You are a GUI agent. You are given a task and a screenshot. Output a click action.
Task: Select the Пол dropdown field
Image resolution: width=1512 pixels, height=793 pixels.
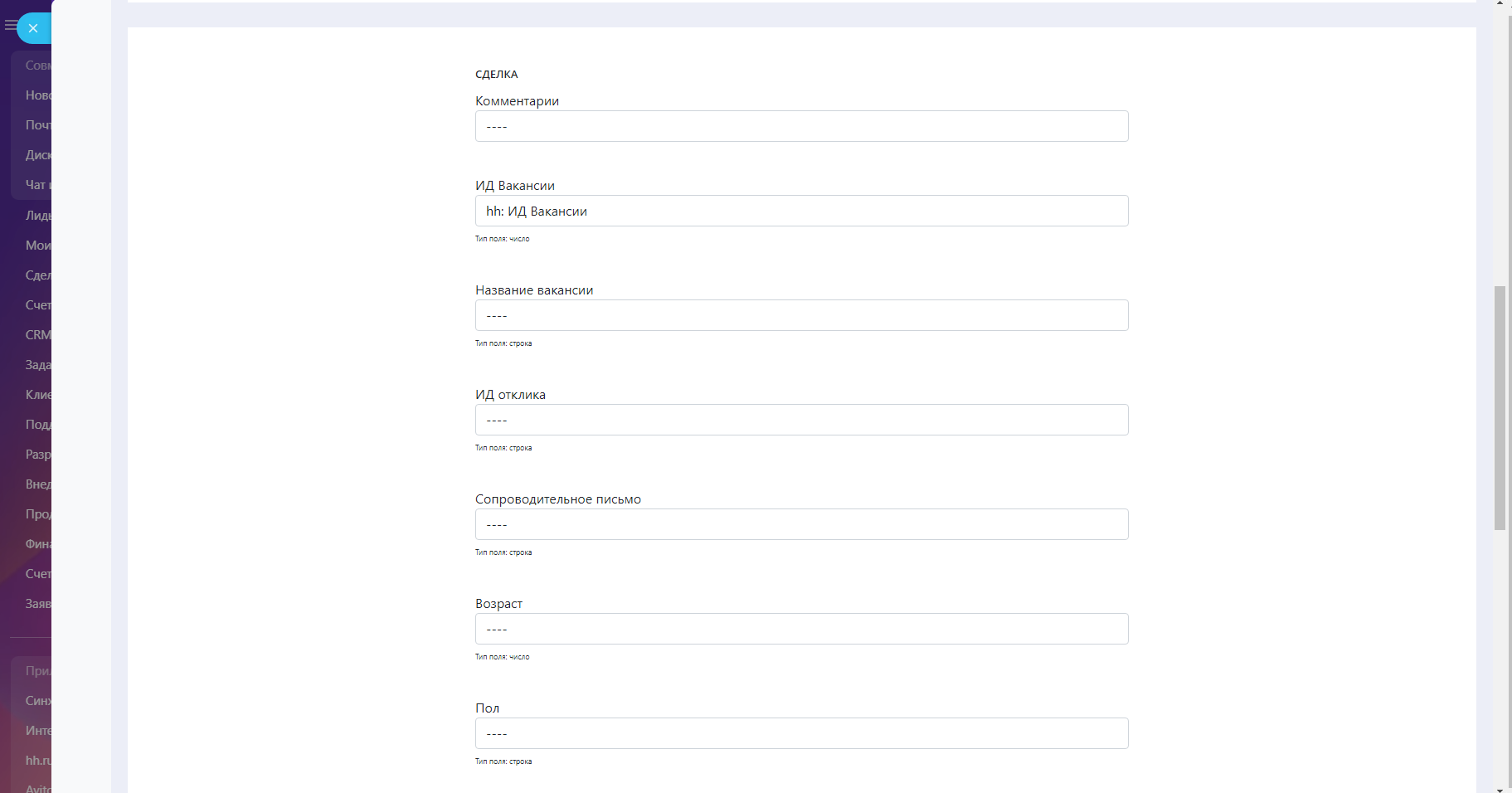pyautogui.click(x=801, y=733)
